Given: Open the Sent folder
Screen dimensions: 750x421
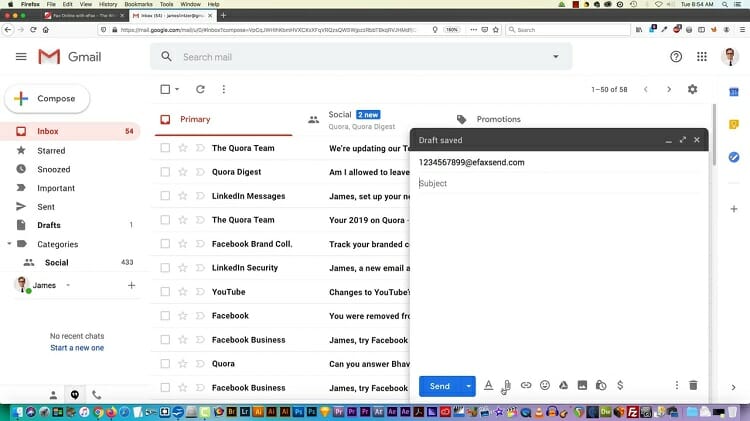Looking at the screenshot, I should 71,207.
